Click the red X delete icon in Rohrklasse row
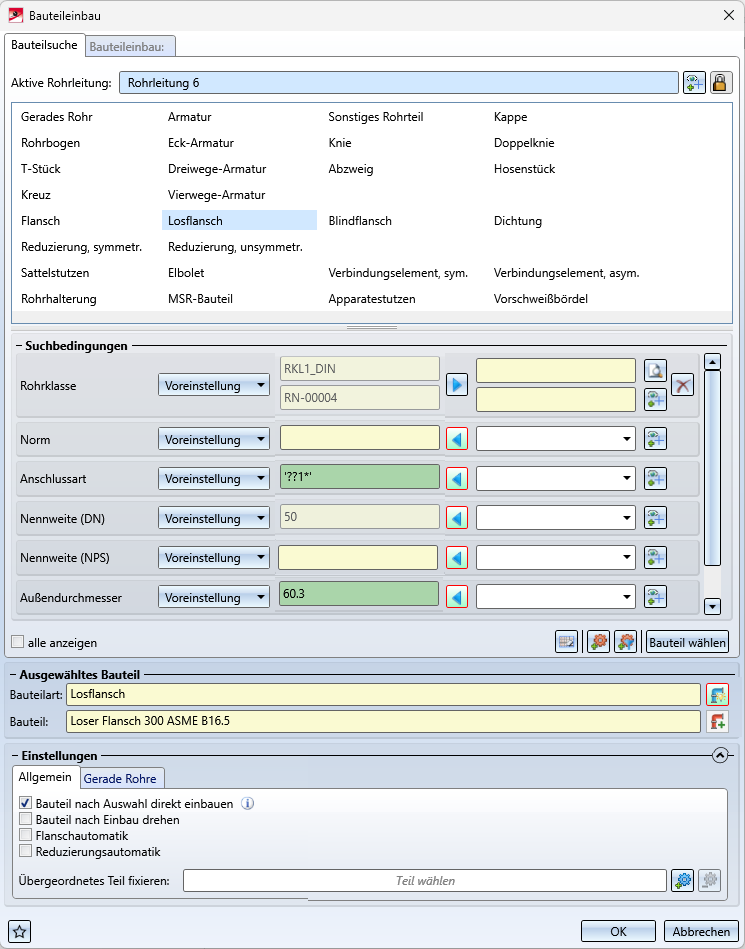This screenshot has width=745, height=949. tap(683, 385)
